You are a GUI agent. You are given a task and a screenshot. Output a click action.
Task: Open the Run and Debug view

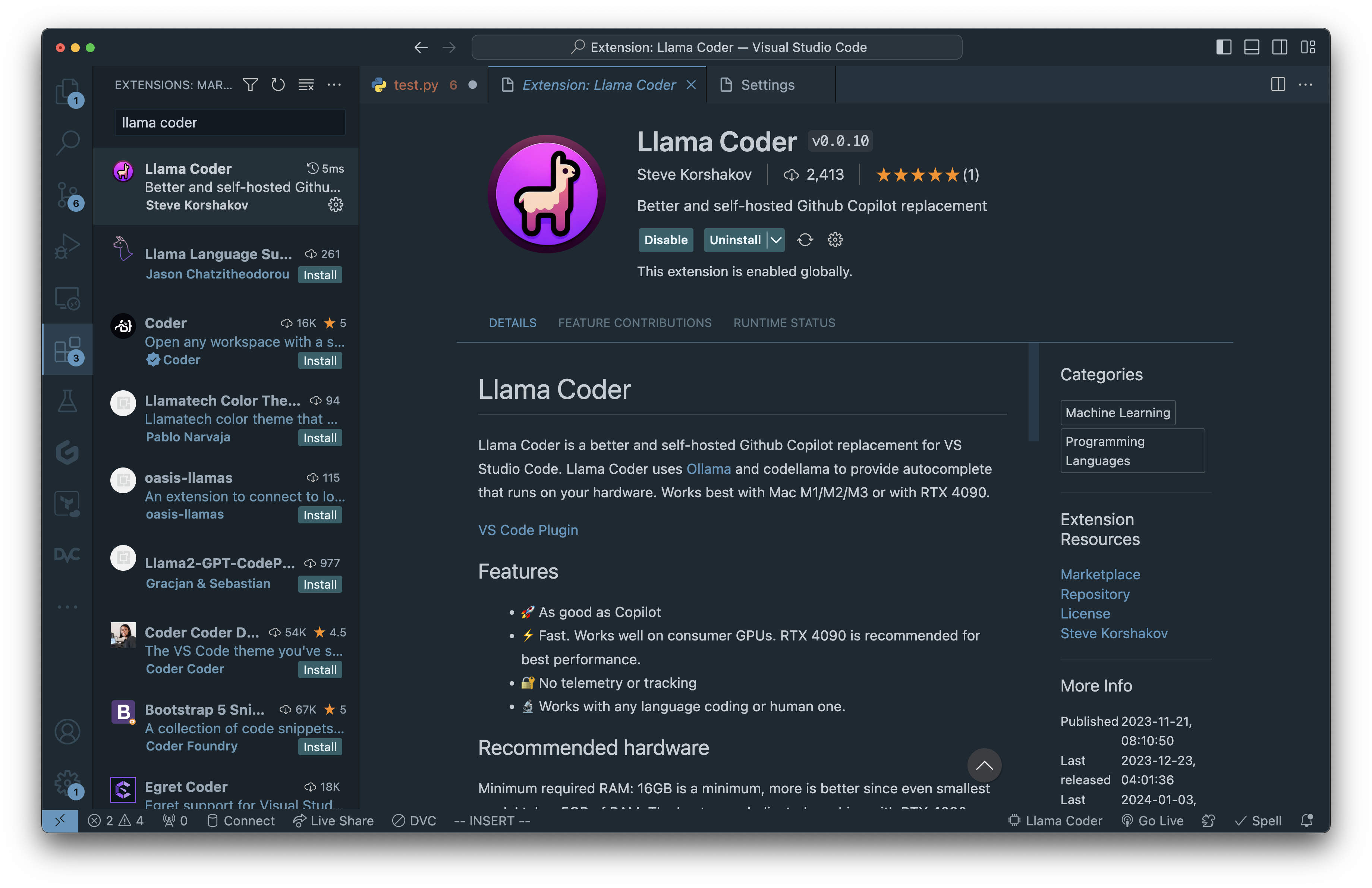[67, 247]
